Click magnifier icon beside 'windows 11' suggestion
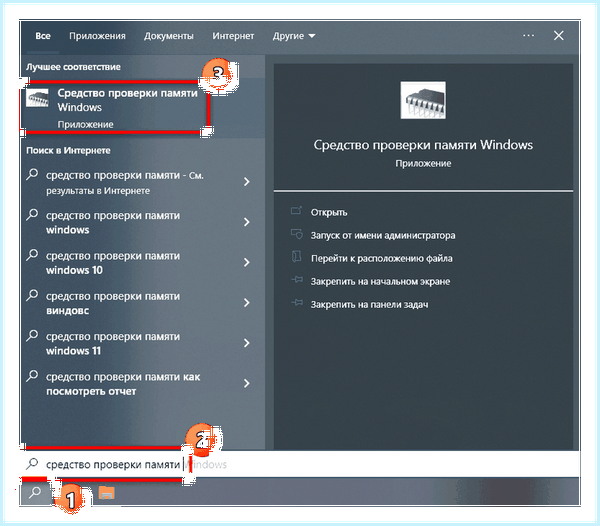The width and height of the screenshot is (600, 526). (32, 336)
